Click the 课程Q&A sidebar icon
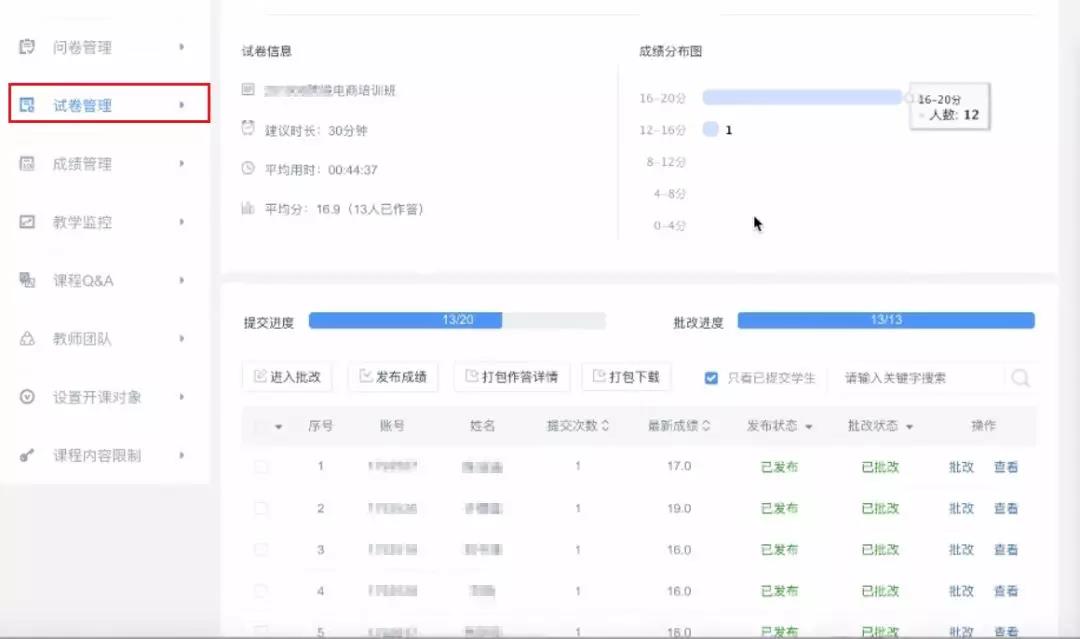Image resolution: width=1080 pixels, height=639 pixels. (27, 280)
